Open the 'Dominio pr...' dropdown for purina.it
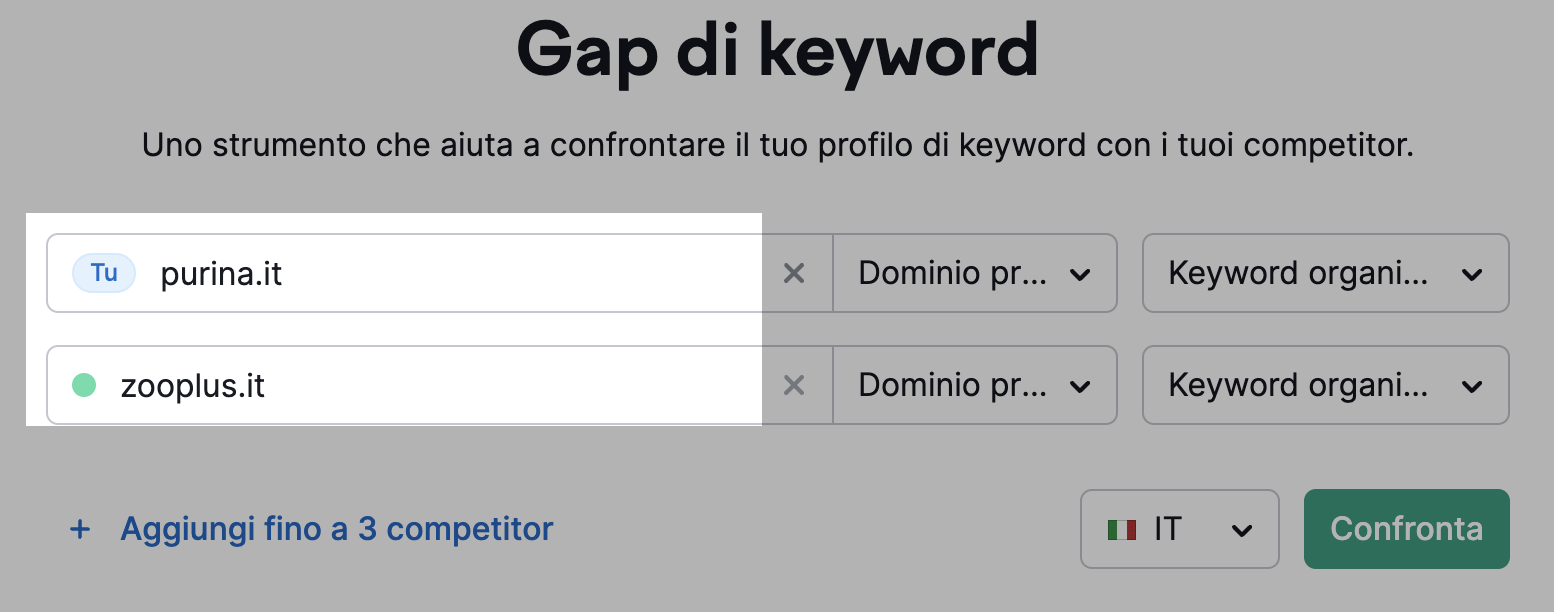Viewport: 1554px width, 612px height. coord(975,273)
